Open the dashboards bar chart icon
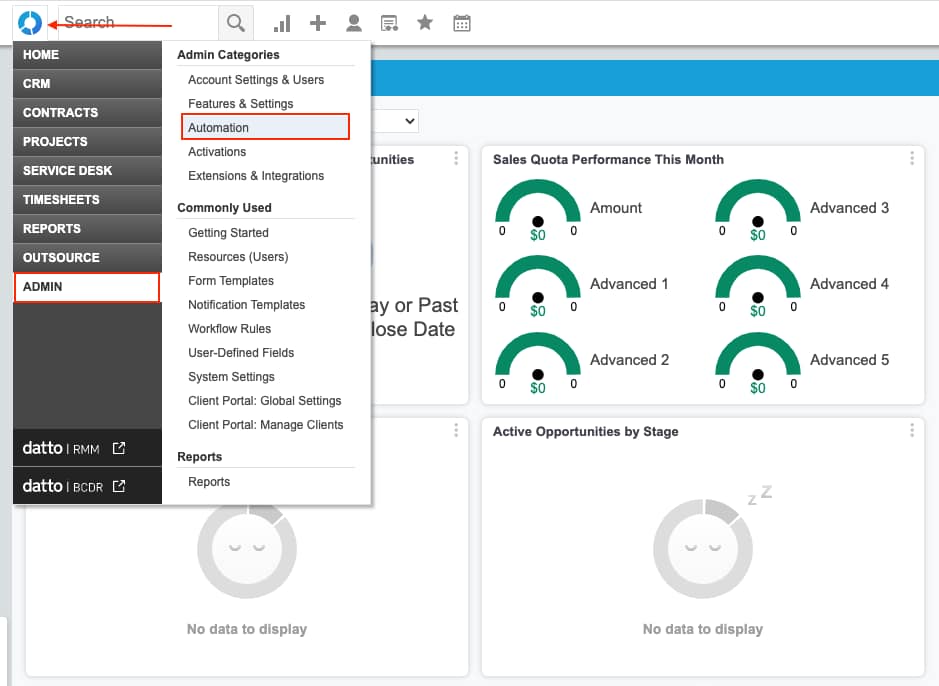Screen dimensions: 939x686 [282, 23]
